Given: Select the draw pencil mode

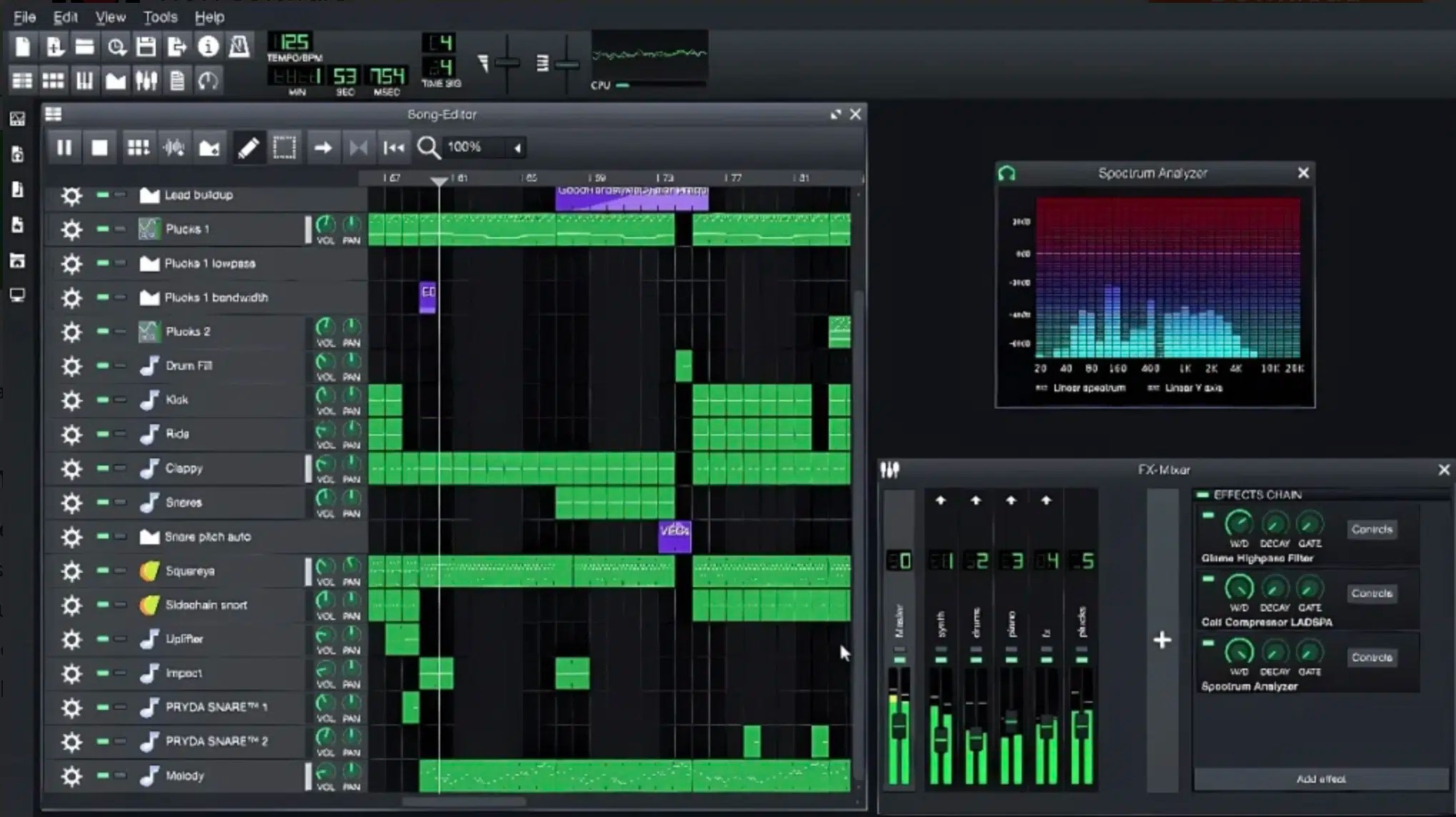Looking at the screenshot, I should tap(248, 148).
